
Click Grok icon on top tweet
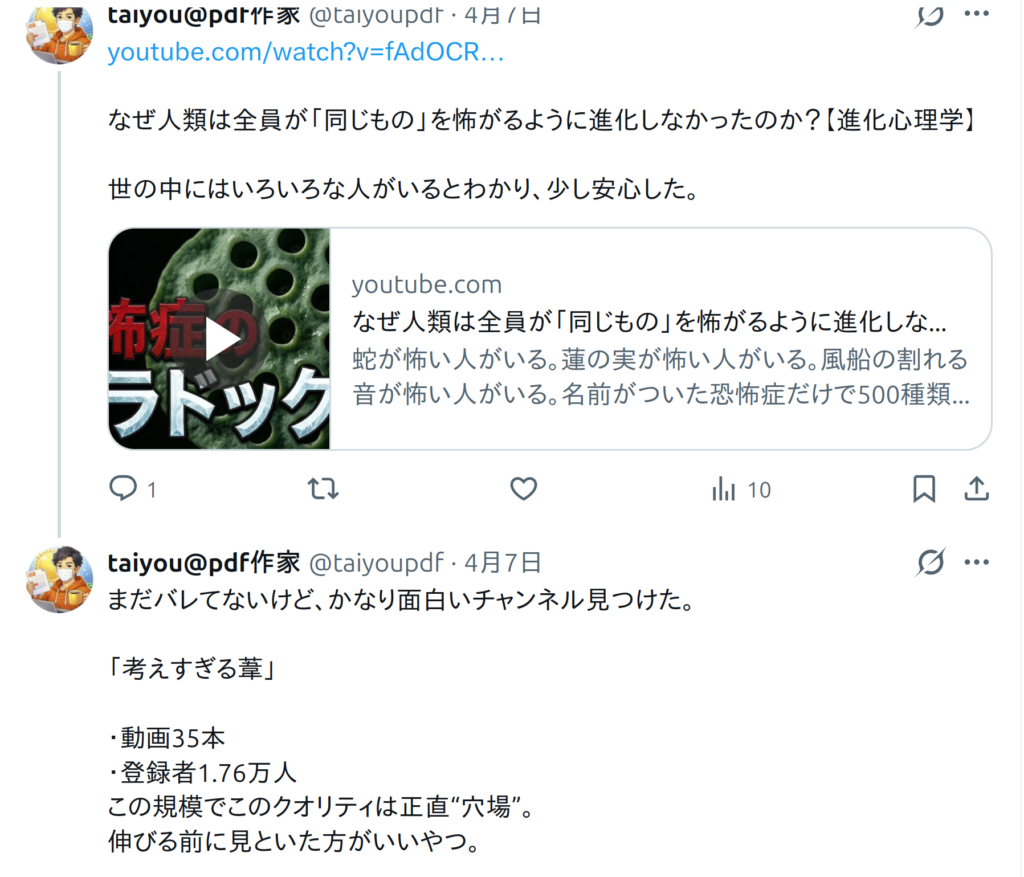pos(930,16)
